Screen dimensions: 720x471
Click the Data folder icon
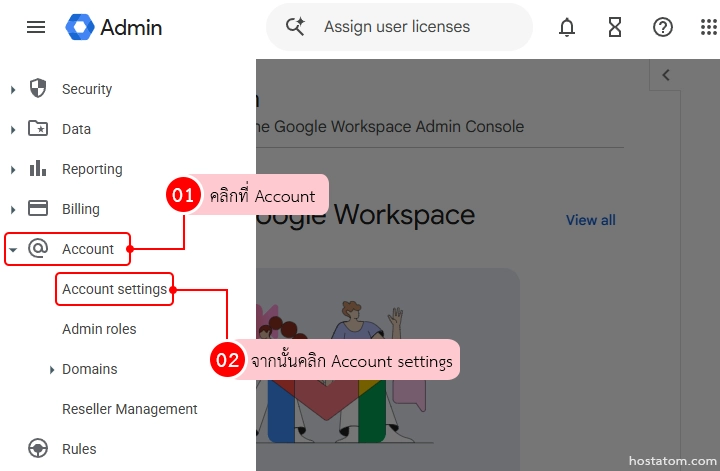click(38, 128)
